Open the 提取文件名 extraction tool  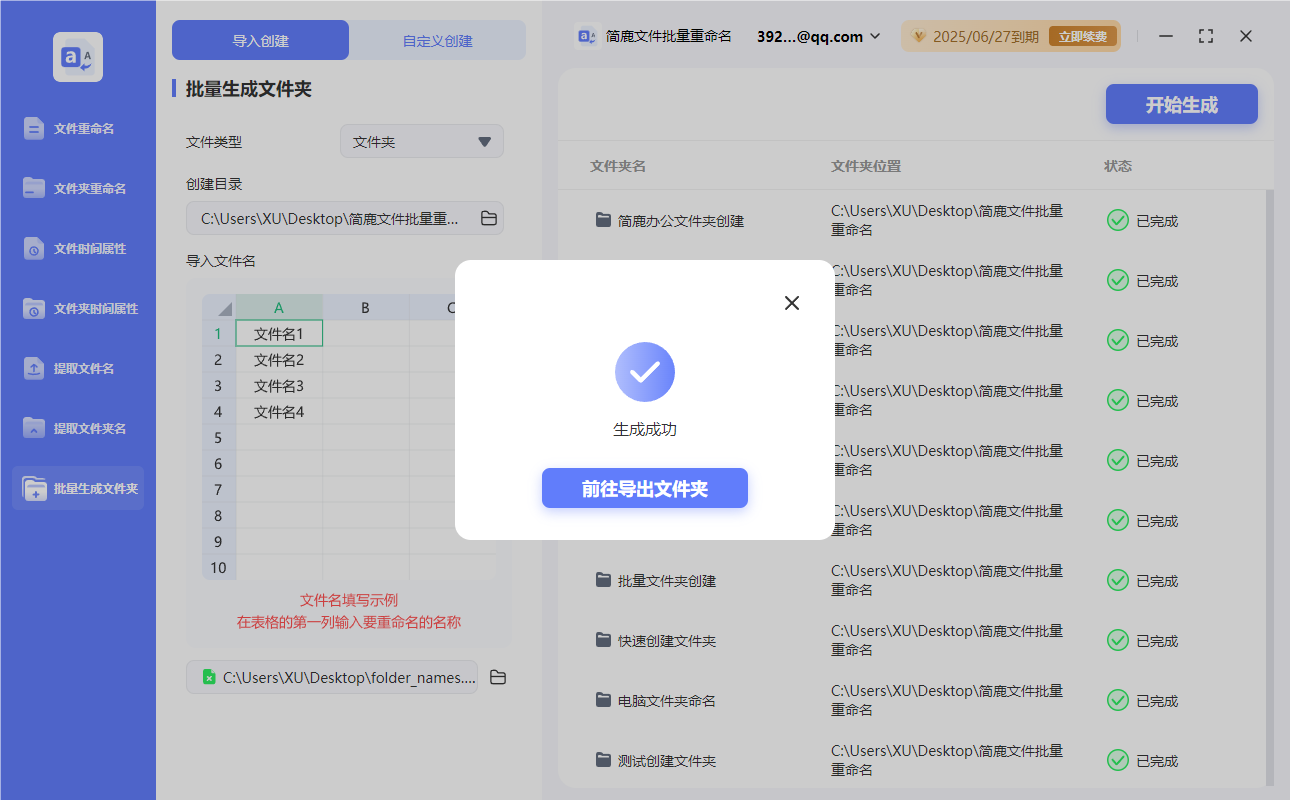77,368
